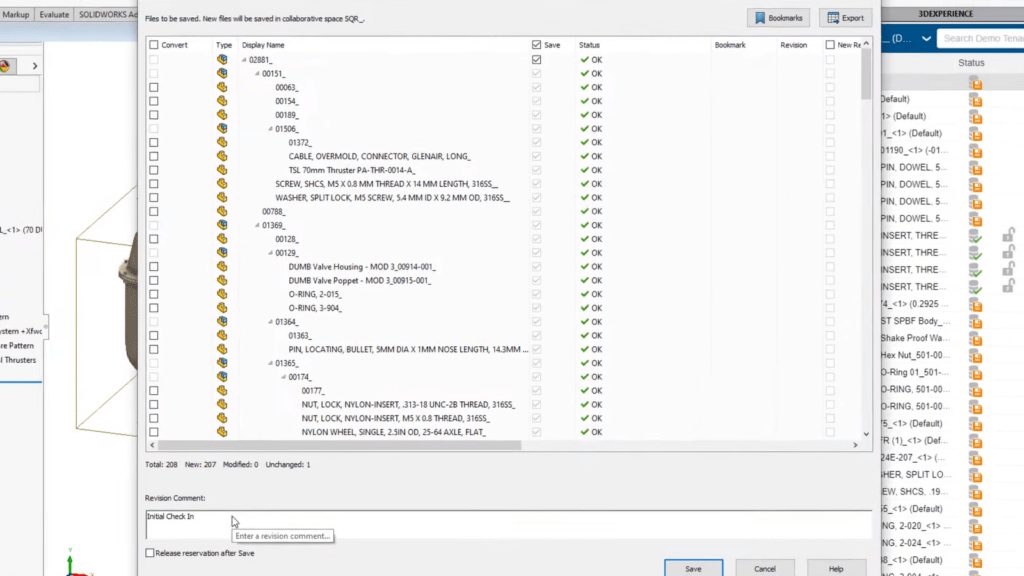
Task: Enable Release reservation after Save
Action: pos(150,553)
